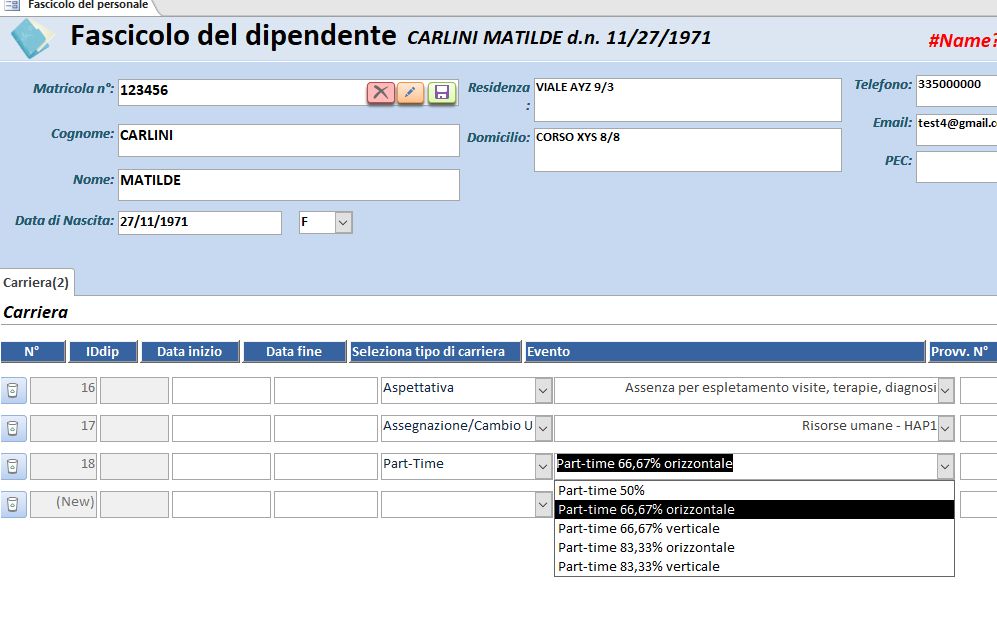Choose Part-time 50% from the list
Screen dimensions: 997x630
click(x=754, y=490)
